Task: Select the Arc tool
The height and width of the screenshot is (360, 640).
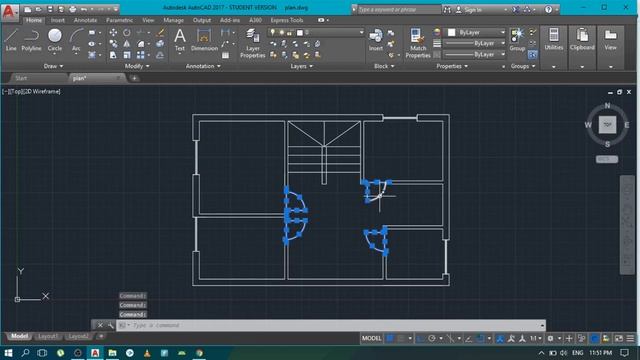Action: 76,40
